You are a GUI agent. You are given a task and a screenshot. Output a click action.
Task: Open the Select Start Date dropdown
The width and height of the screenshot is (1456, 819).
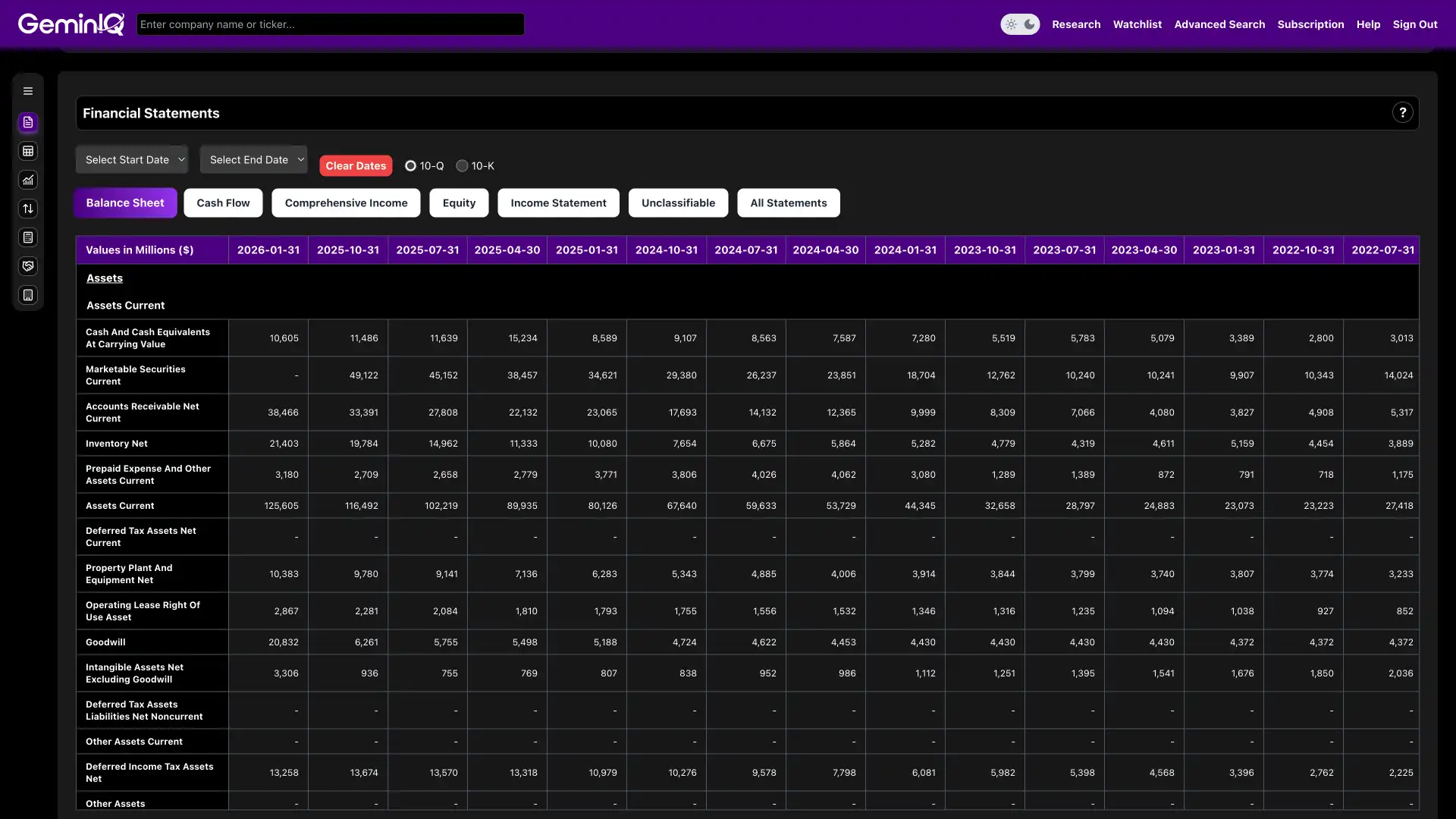[x=133, y=160]
